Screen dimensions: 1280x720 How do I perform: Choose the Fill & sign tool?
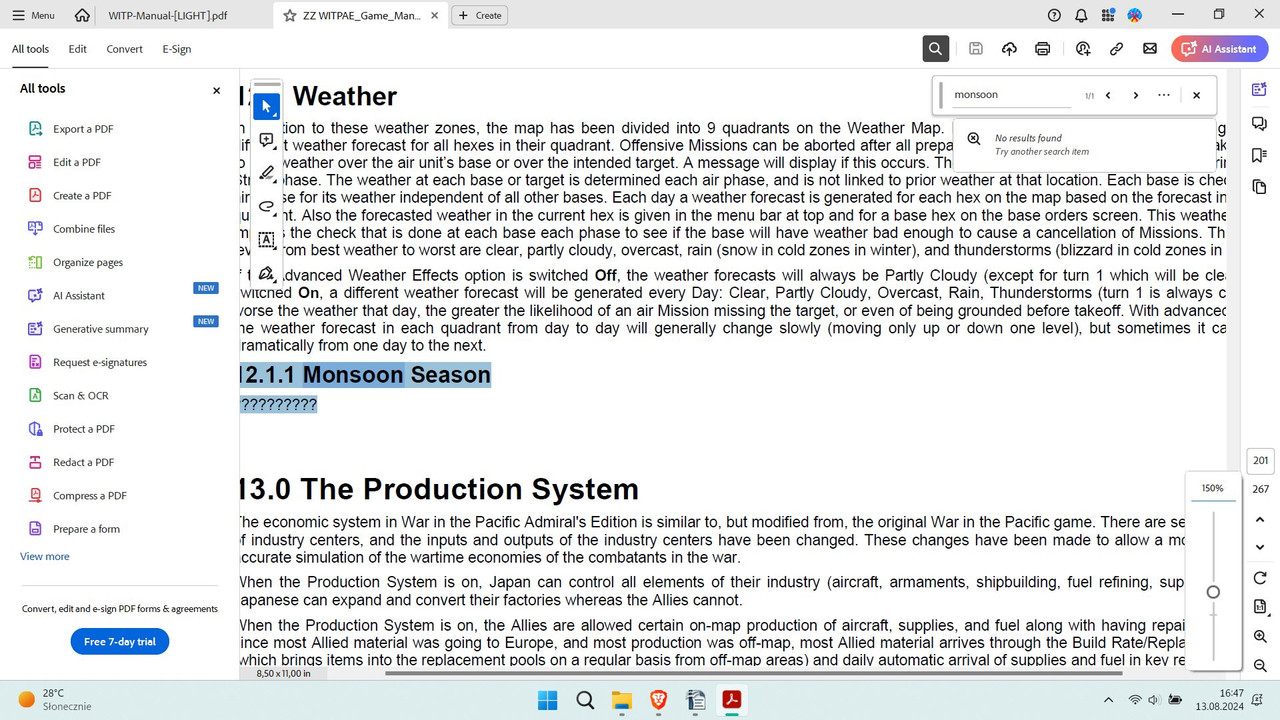266,273
